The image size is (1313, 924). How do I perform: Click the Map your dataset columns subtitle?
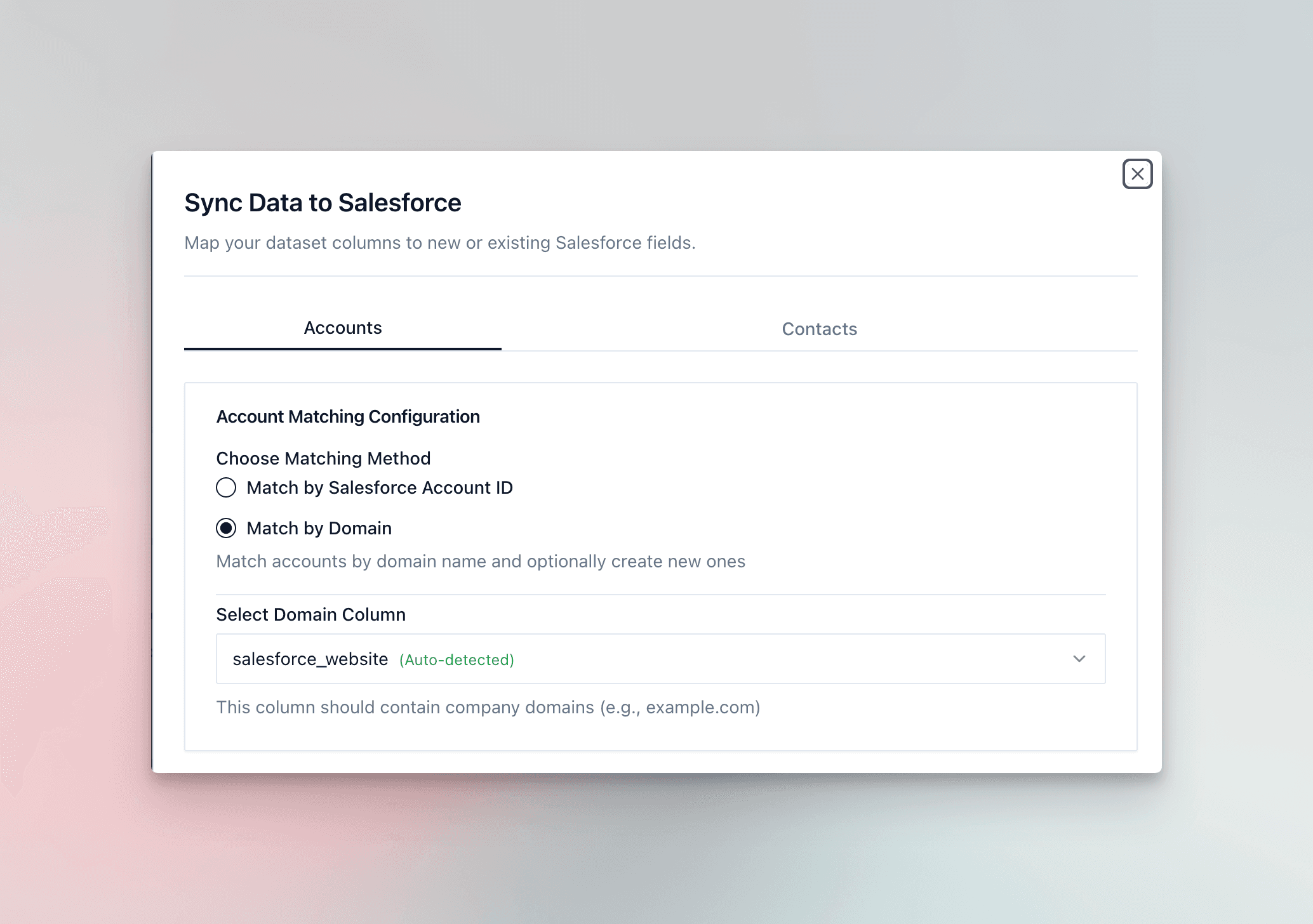(440, 243)
